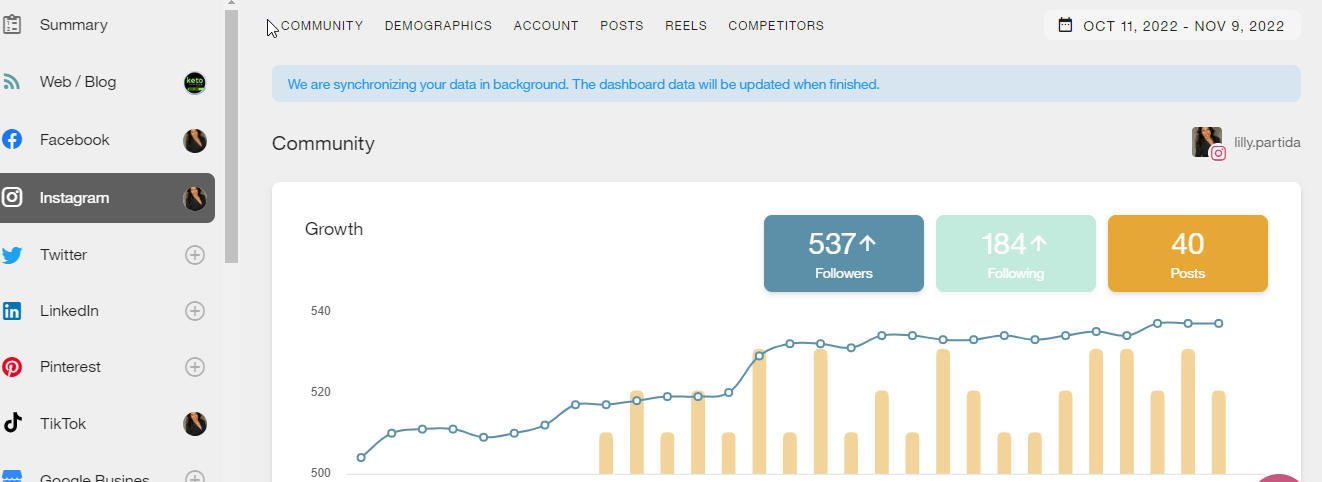Add a Google Business account with plus icon
The height and width of the screenshot is (482, 1322).
pyautogui.click(x=195, y=477)
